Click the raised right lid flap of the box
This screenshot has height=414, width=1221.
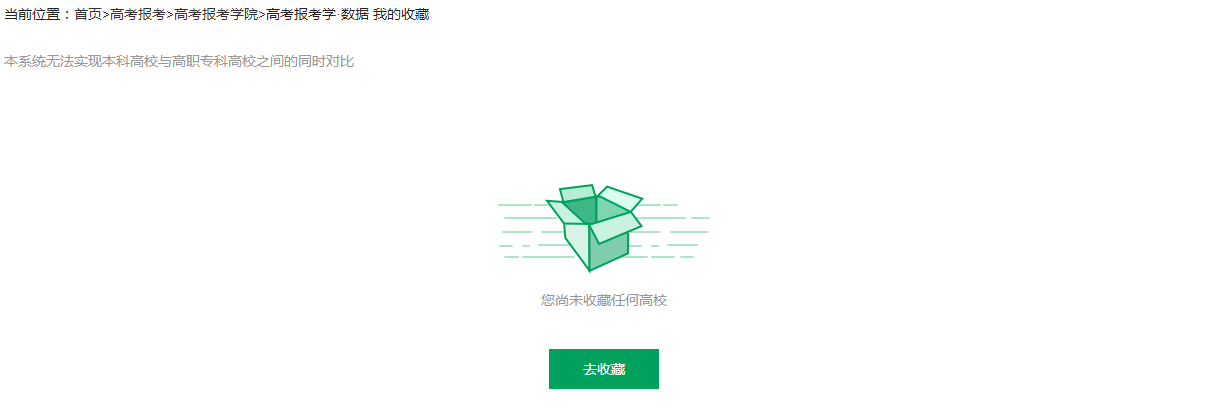[620, 198]
